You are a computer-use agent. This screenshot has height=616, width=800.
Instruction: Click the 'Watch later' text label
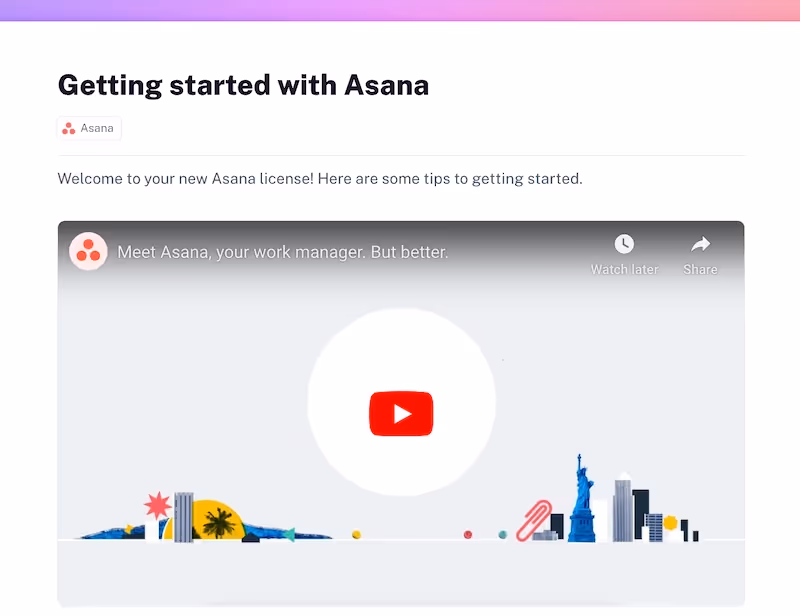(624, 269)
